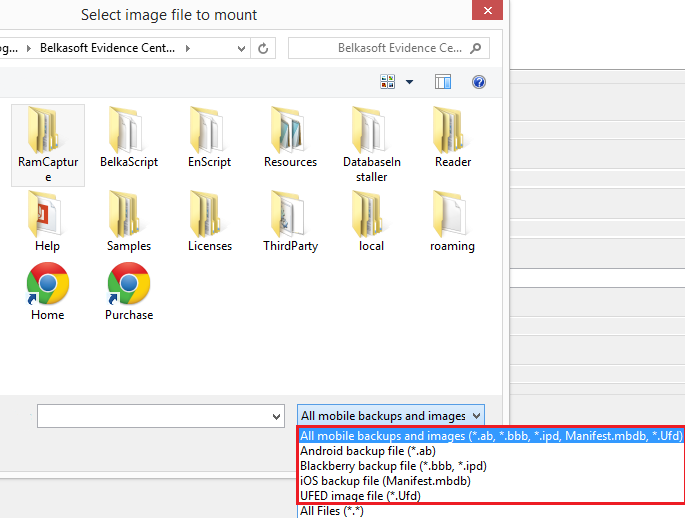The height and width of the screenshot is (518, 685).
Task: Click the file name input field
Action: point(154,416)
